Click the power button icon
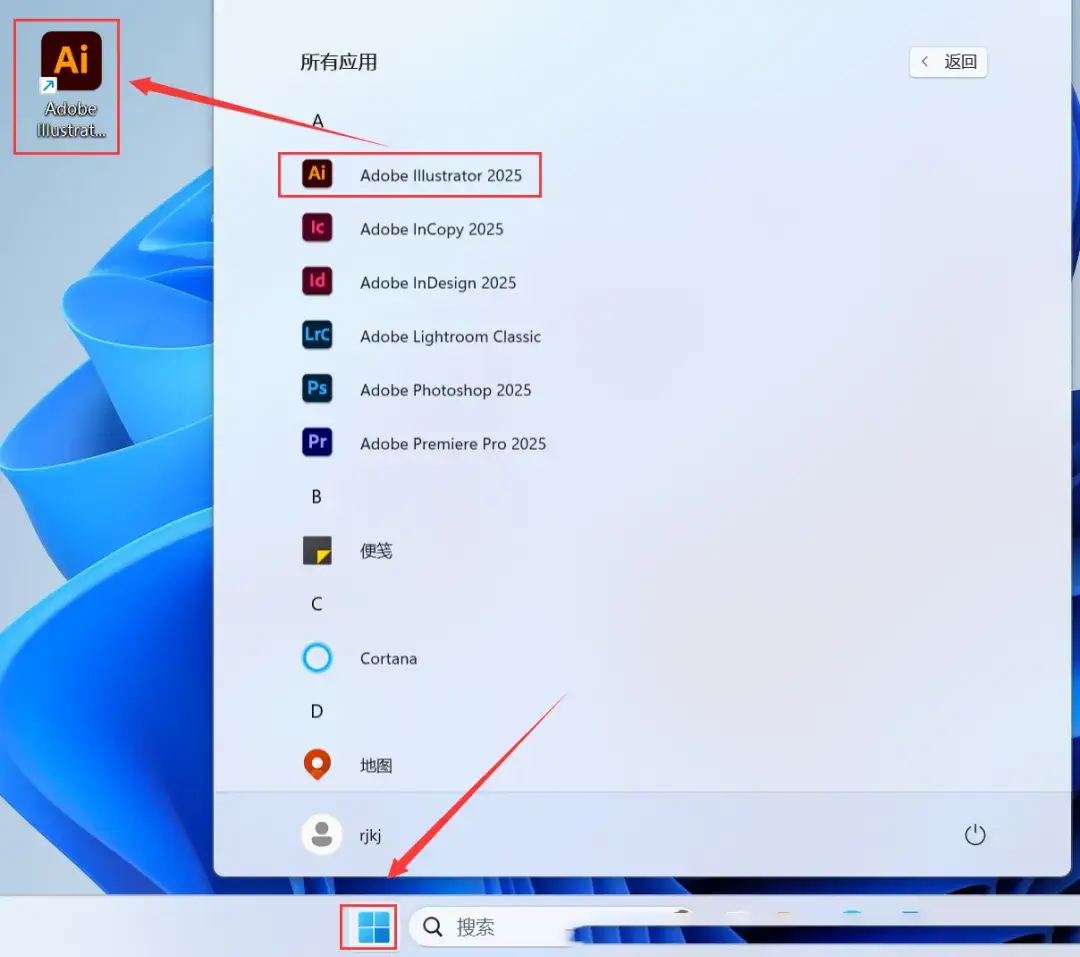The height and width of the screenshot is (957, 1080). (975, 835)
